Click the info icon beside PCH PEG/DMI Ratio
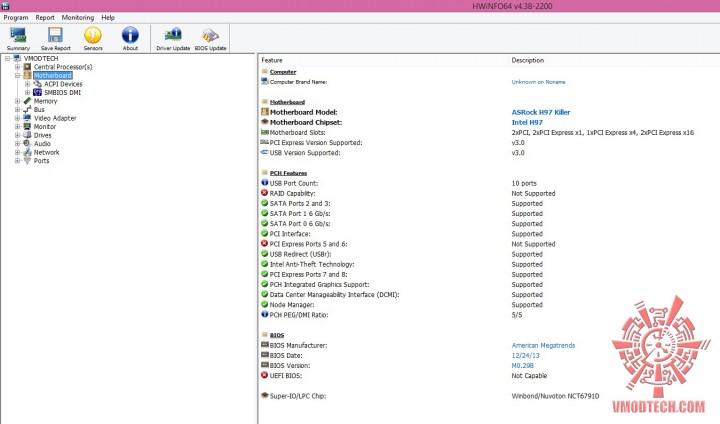This screenshot has height=424, width=720. click(264, 315)
